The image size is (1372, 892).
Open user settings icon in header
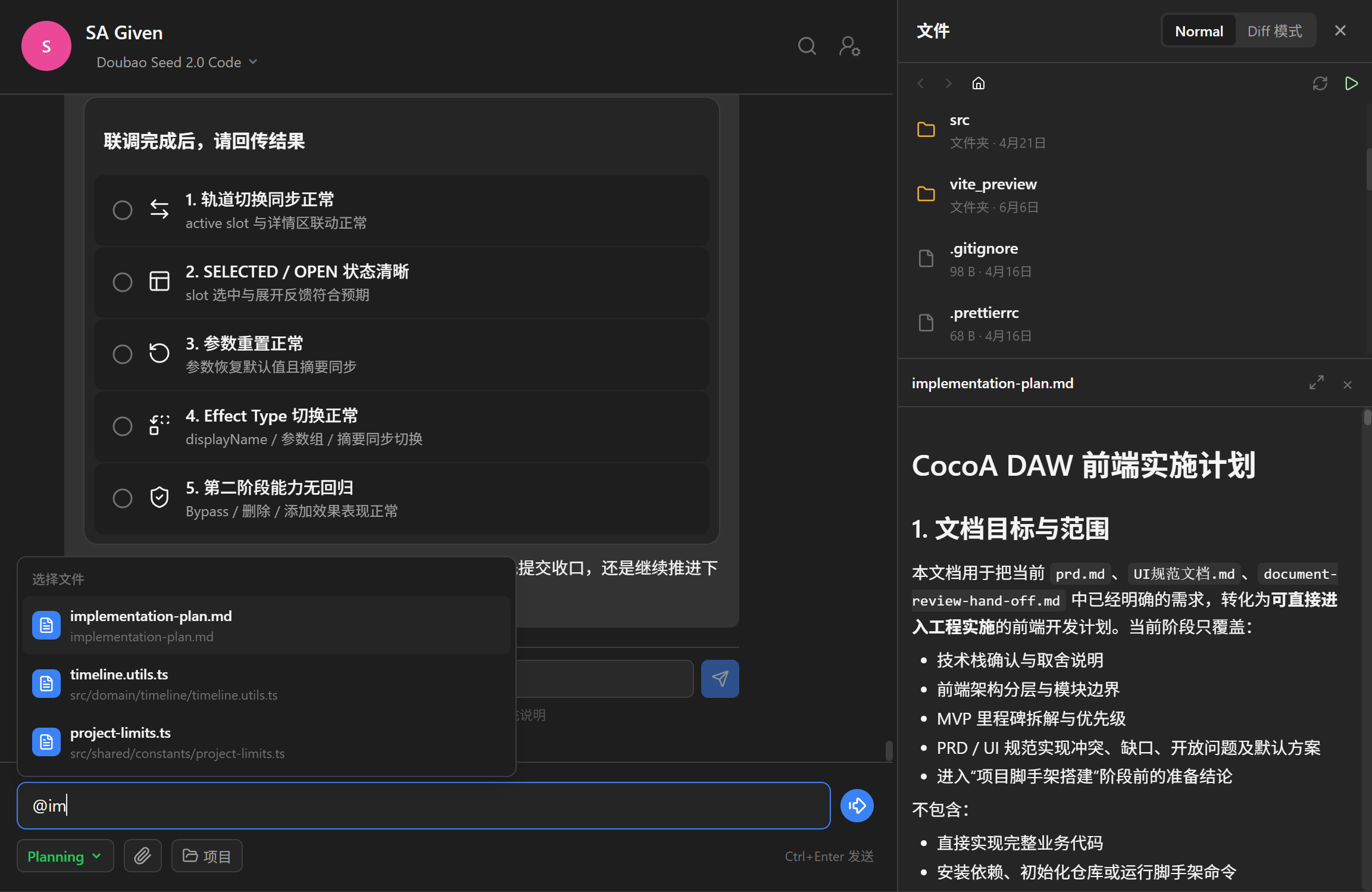tap(849, 46)
